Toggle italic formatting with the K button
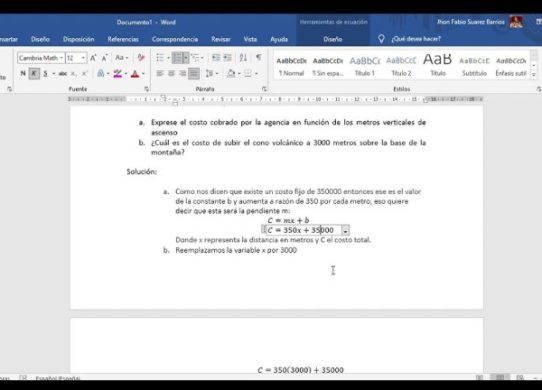 [34, 73]
